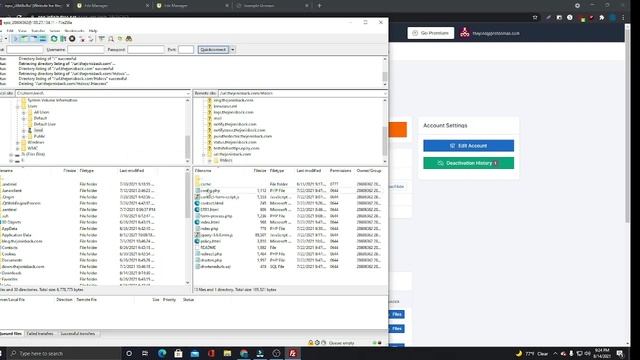
Task: Click the magnifier file search toolbar icon
Action: pyautogui.click(x=111, y=39)
